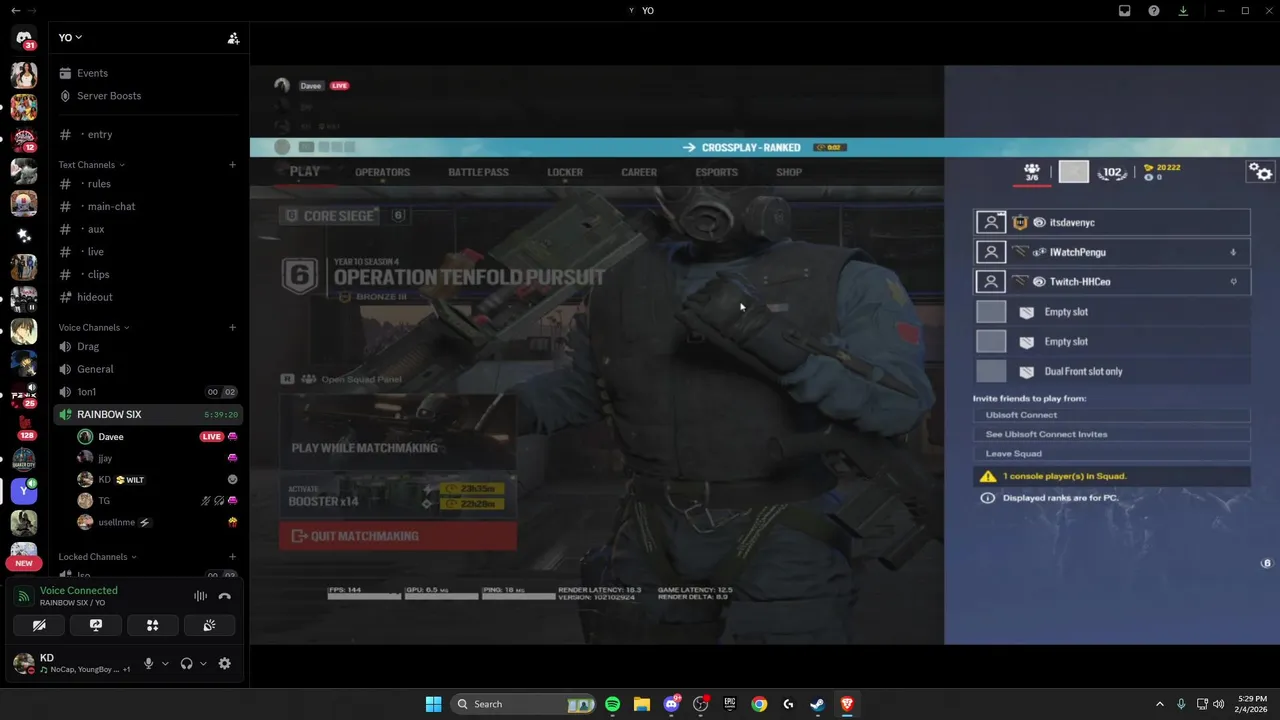Open Brave browser from the taskbar
This screenshot has width=1280, height=720.
[x=847, y=704]
